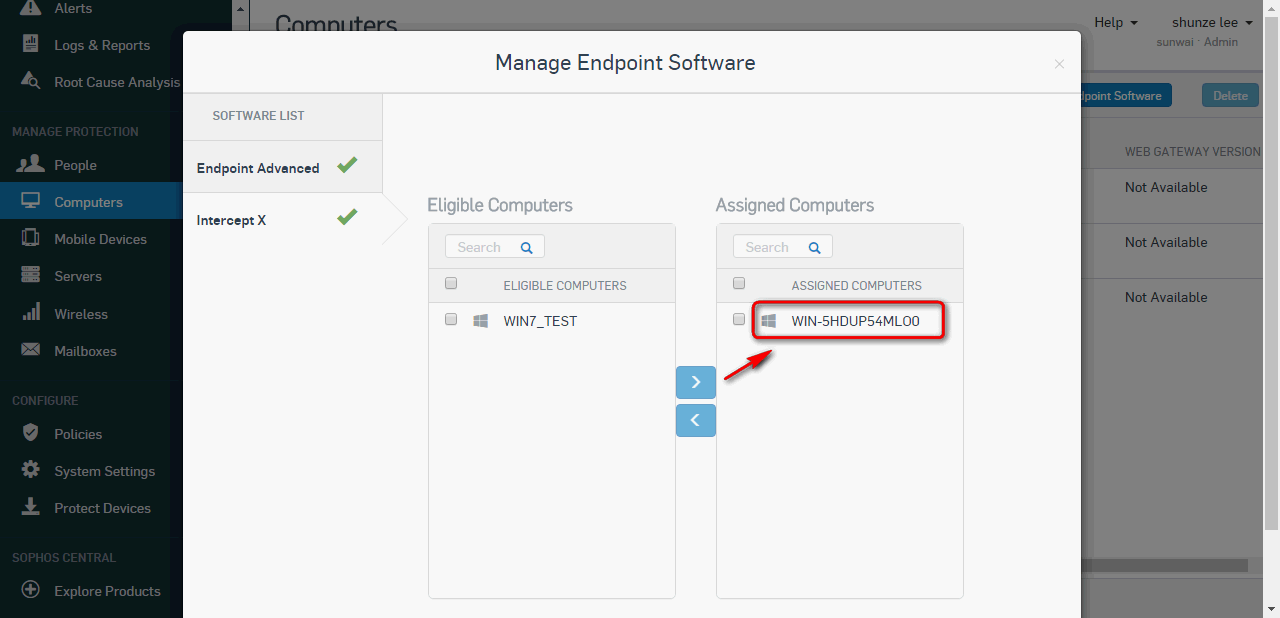Click the Eligible Computers search magnifier icon
Image resolution: width=1280 pixels, height=618 pixels.
click(527, 247)
